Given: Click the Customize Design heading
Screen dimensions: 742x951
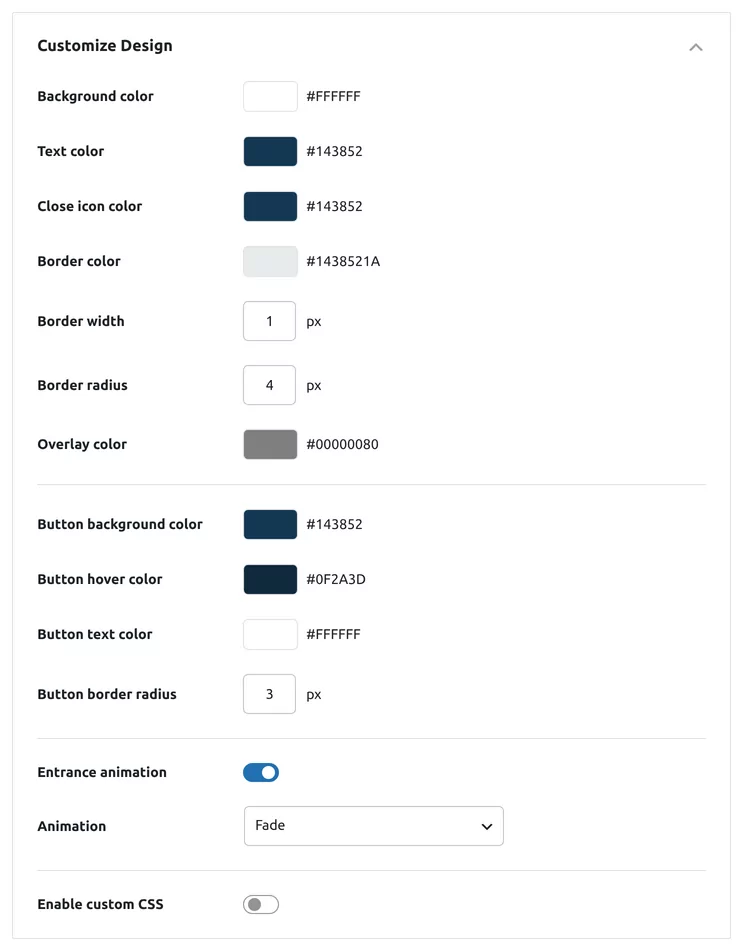Looking at the screenshot, I should (x=105, y=46).
